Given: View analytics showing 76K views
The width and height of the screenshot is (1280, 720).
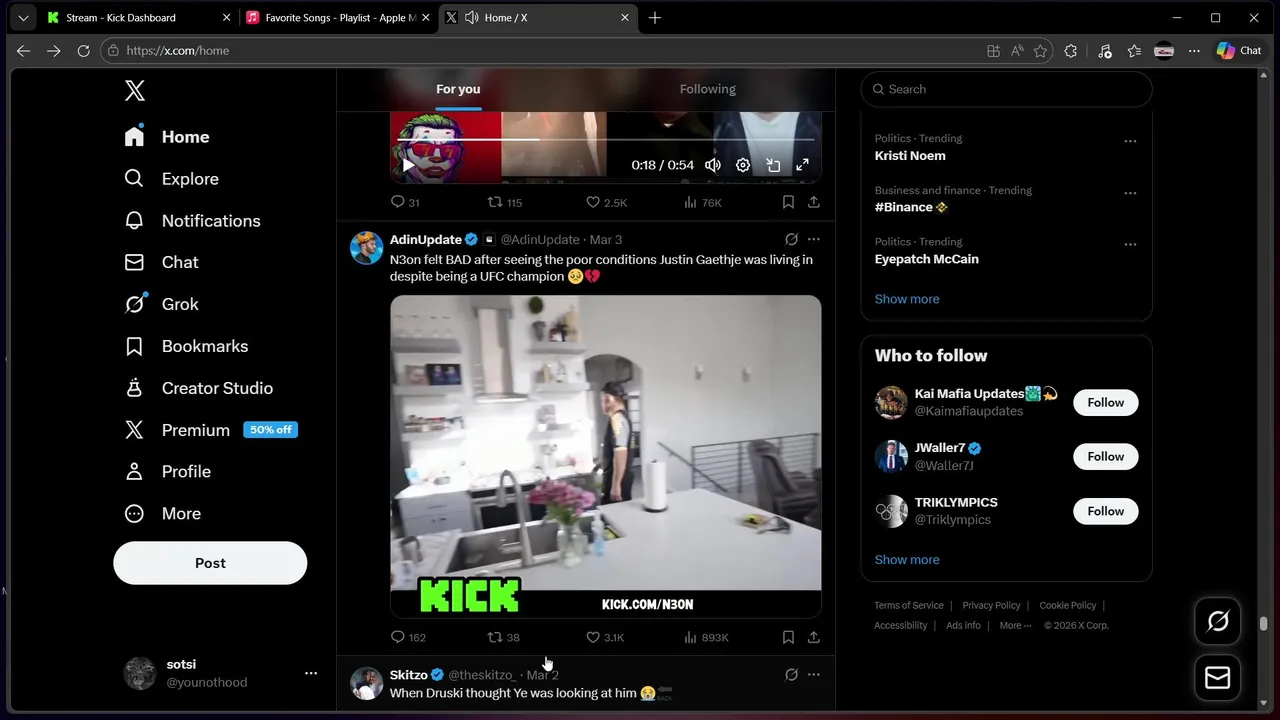Looking at the screenshot, I should pyautogui.click(x=702, y=202).
